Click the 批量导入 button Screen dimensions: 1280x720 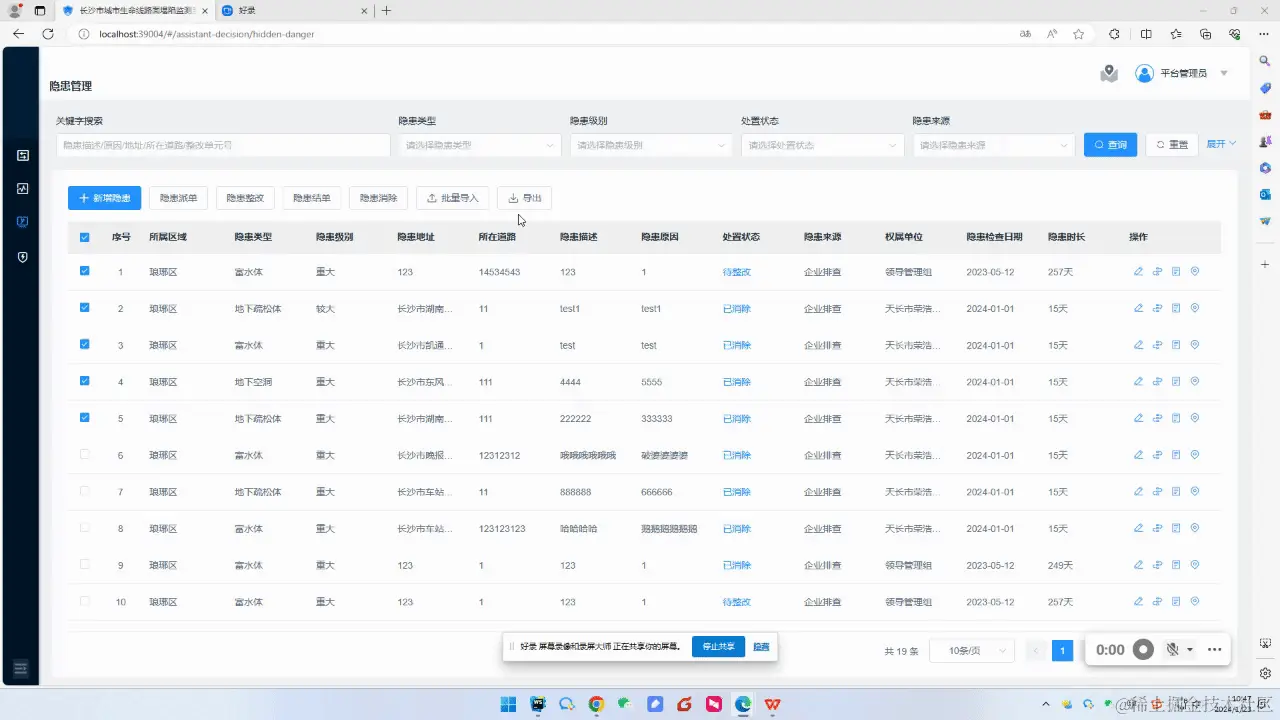pyautogui.click(x=453, y=198)
